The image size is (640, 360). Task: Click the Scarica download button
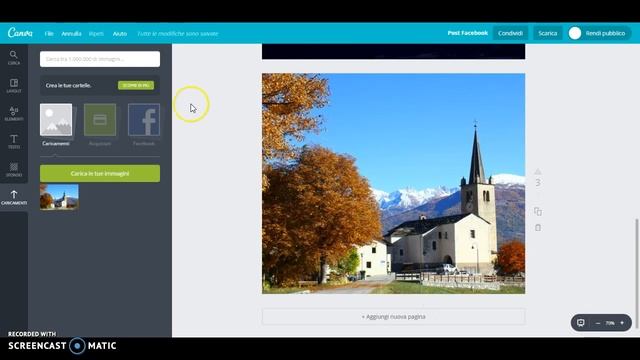tap(547, 33)
